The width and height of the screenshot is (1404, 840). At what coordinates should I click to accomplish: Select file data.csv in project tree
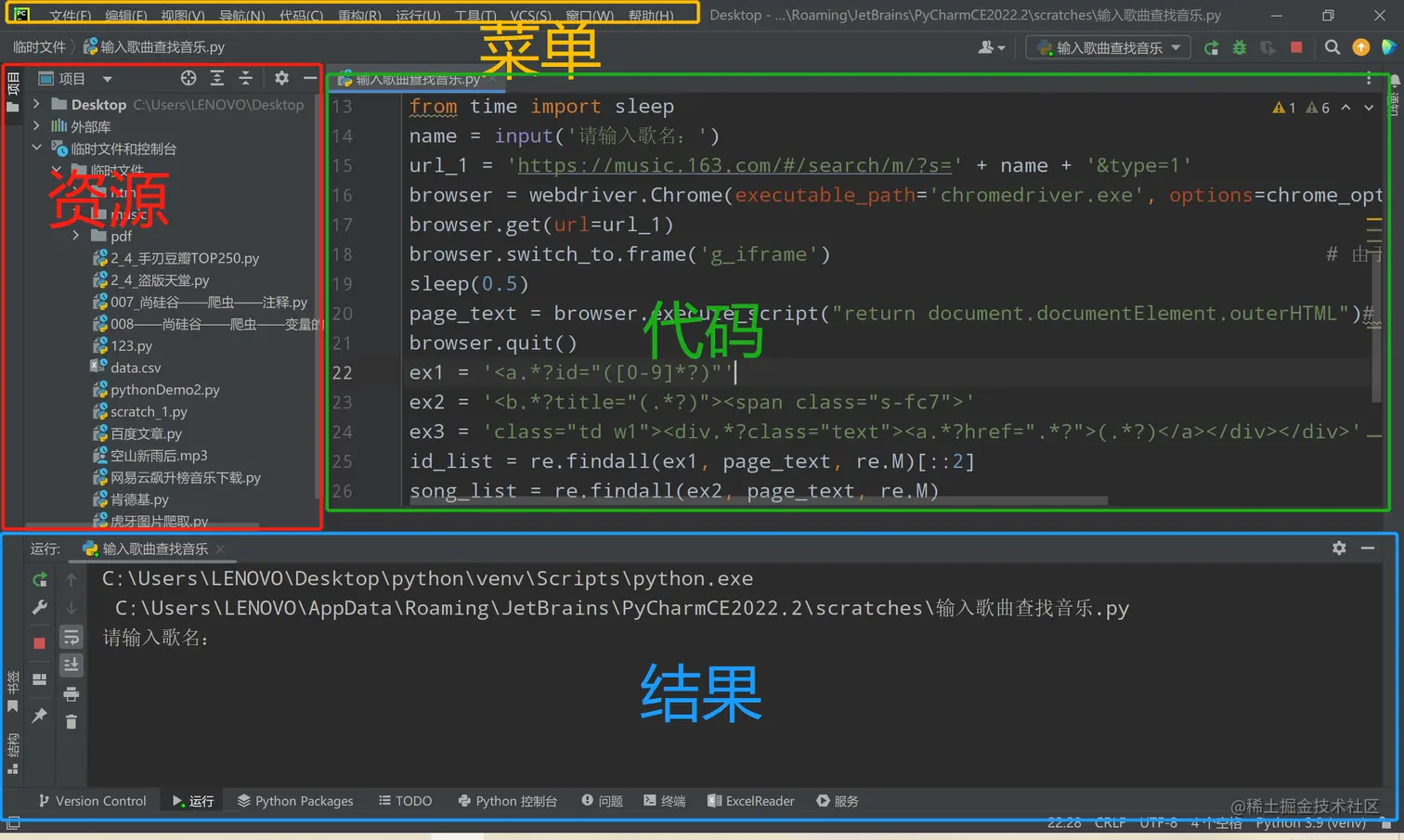[126, 368]
